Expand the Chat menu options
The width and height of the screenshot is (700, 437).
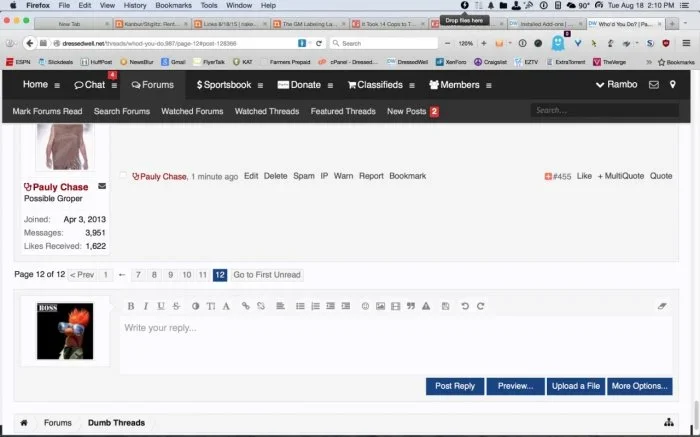[114, 85]
